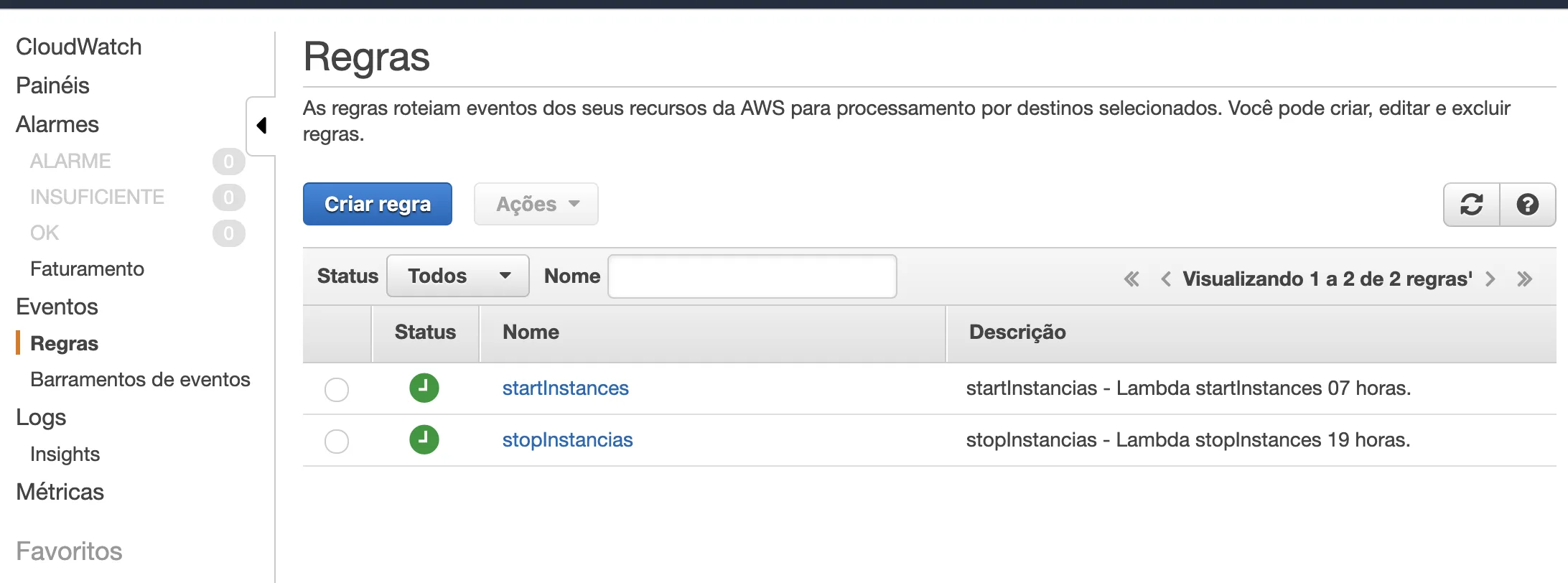Click 'Visualizando 1 a 2 de 2 regras' text
Screen dimensions: 1568x583
[x=1327, y=279]
